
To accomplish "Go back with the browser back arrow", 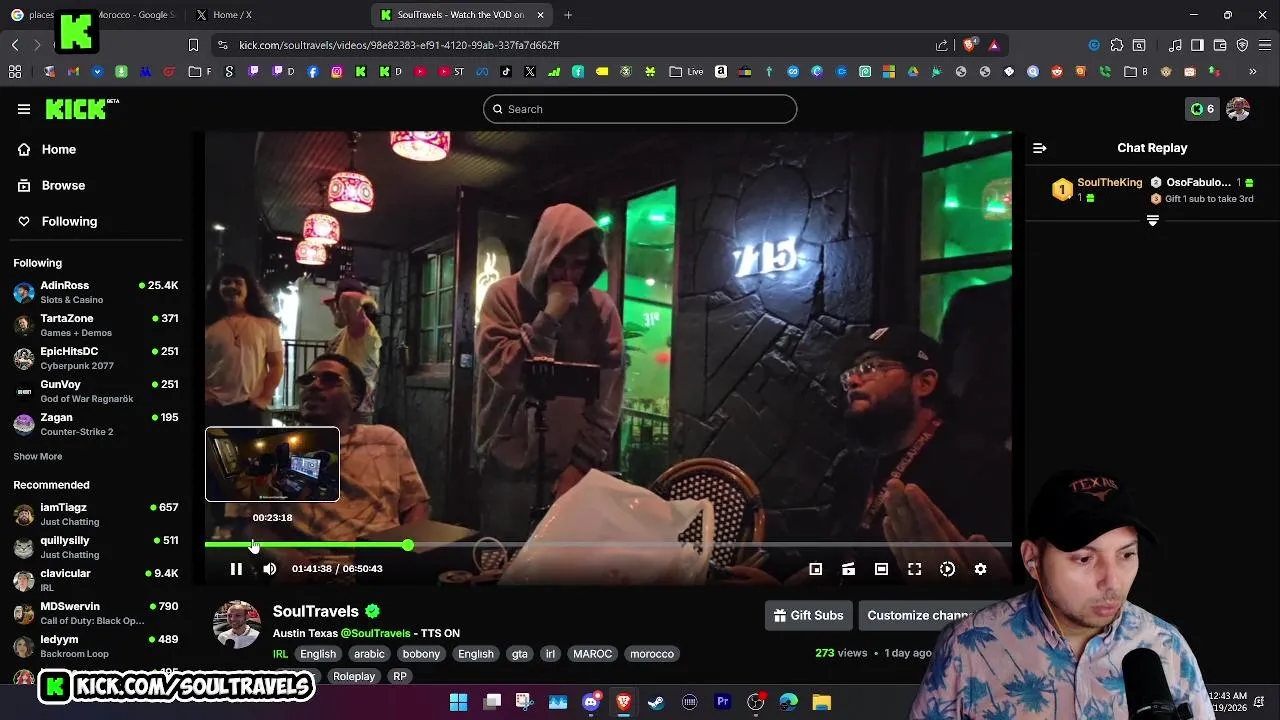I will pyautogui.click(x=15, y=45).
